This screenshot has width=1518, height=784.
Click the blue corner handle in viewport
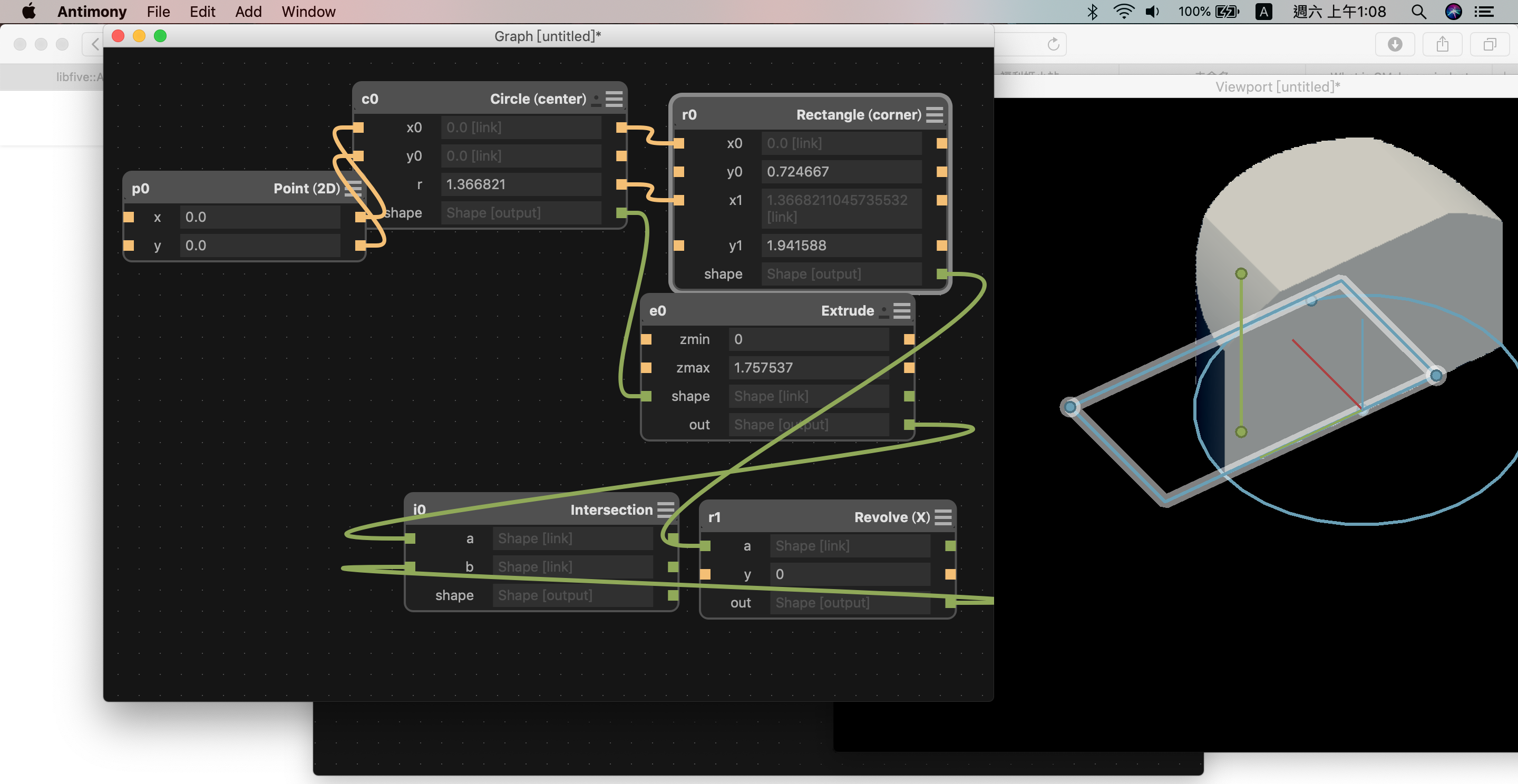coord(1070,406)
